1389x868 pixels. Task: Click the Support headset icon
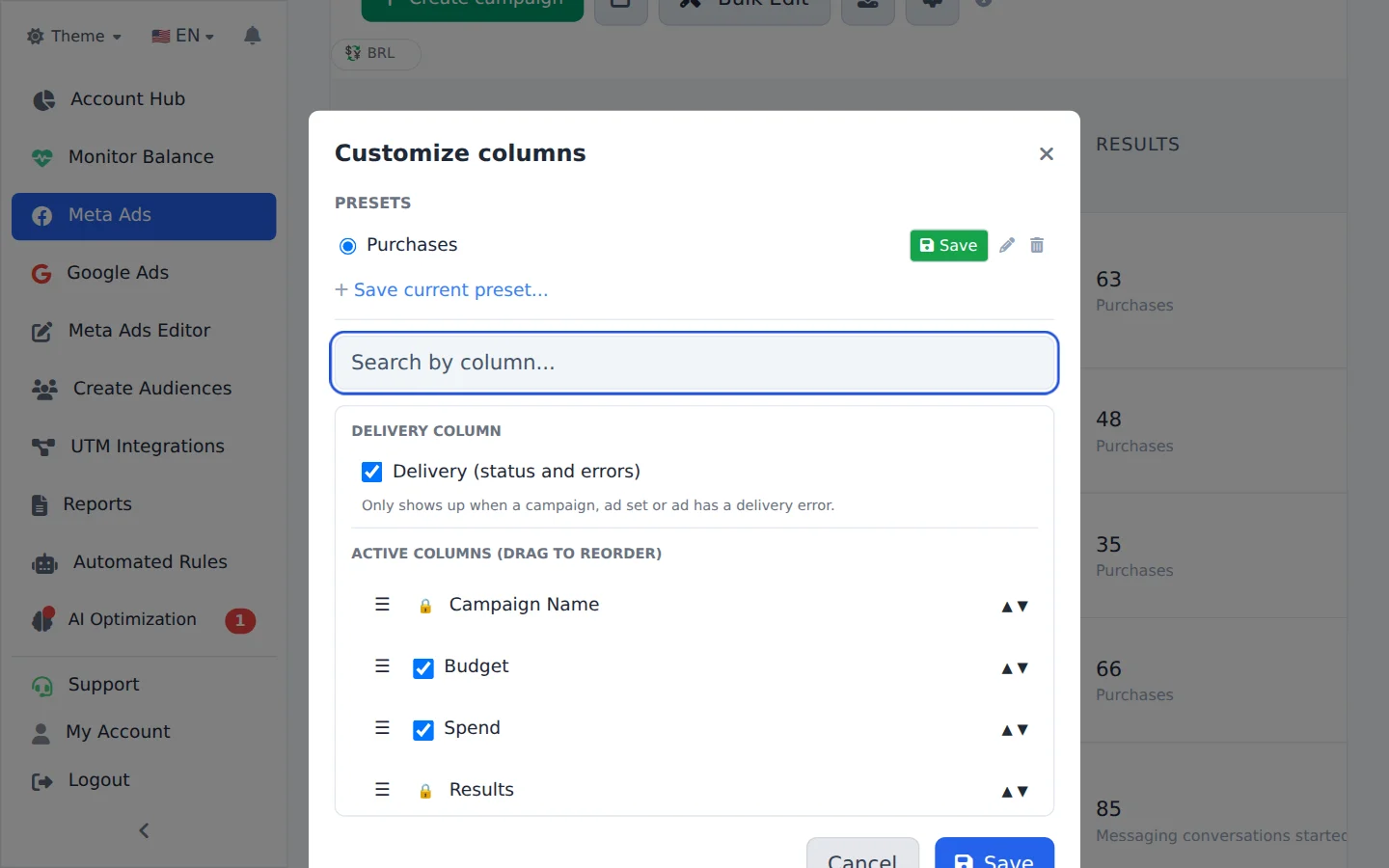pos(42,686)
